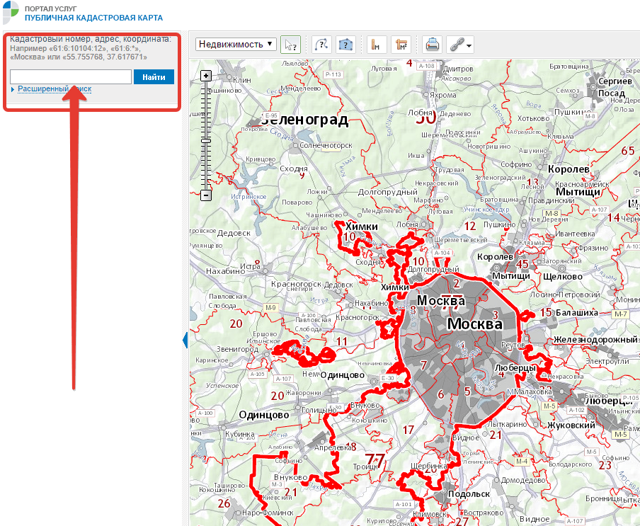Activate the area measurement tool

click(x=401, y=44)
